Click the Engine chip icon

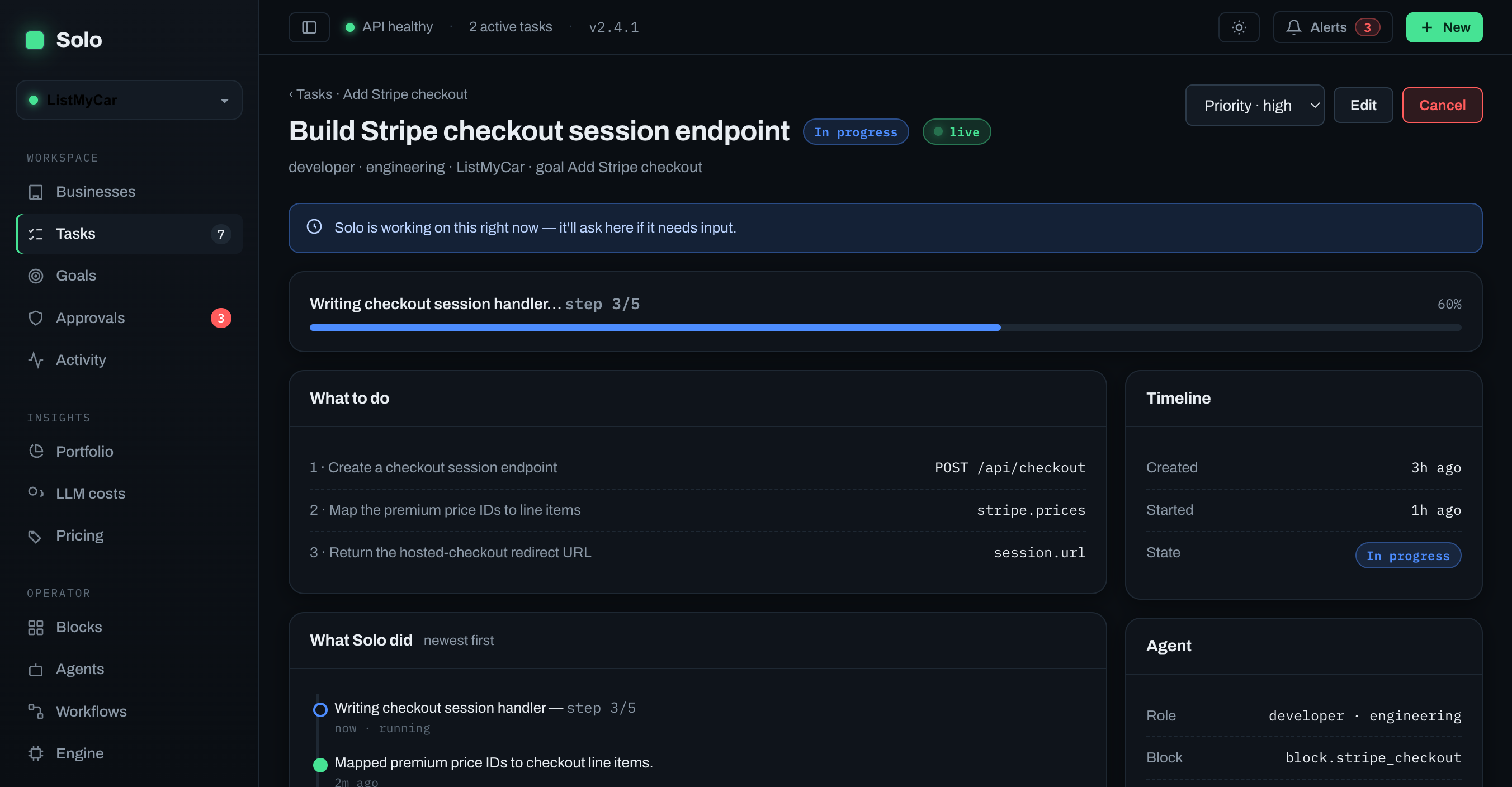36,753
